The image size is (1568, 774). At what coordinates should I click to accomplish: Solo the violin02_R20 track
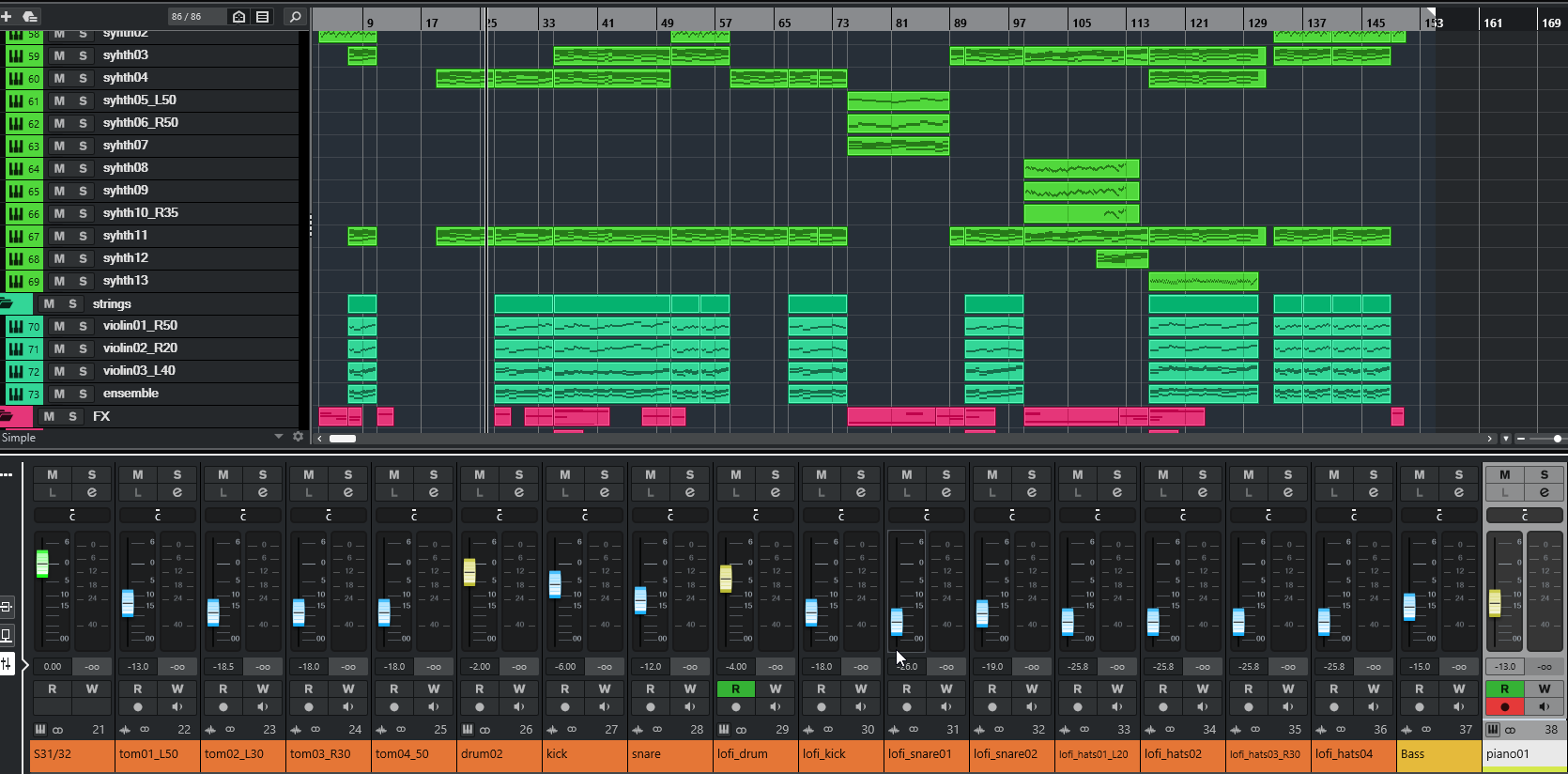point(83,348)
